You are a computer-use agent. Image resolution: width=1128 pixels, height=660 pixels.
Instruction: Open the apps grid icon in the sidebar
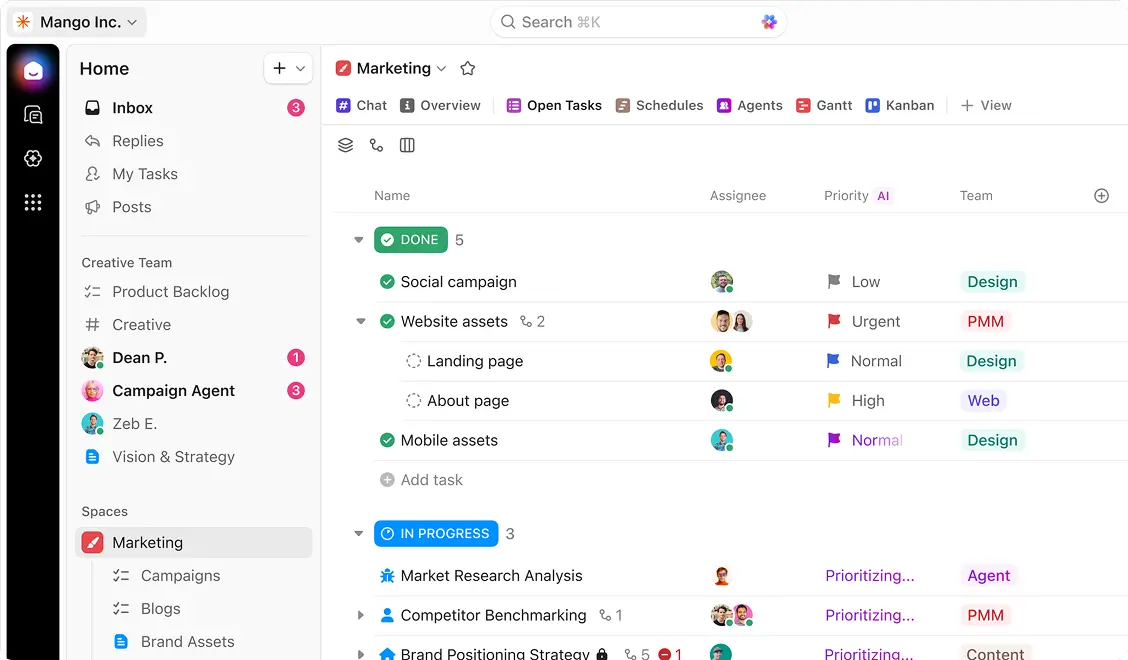[33, 202]
